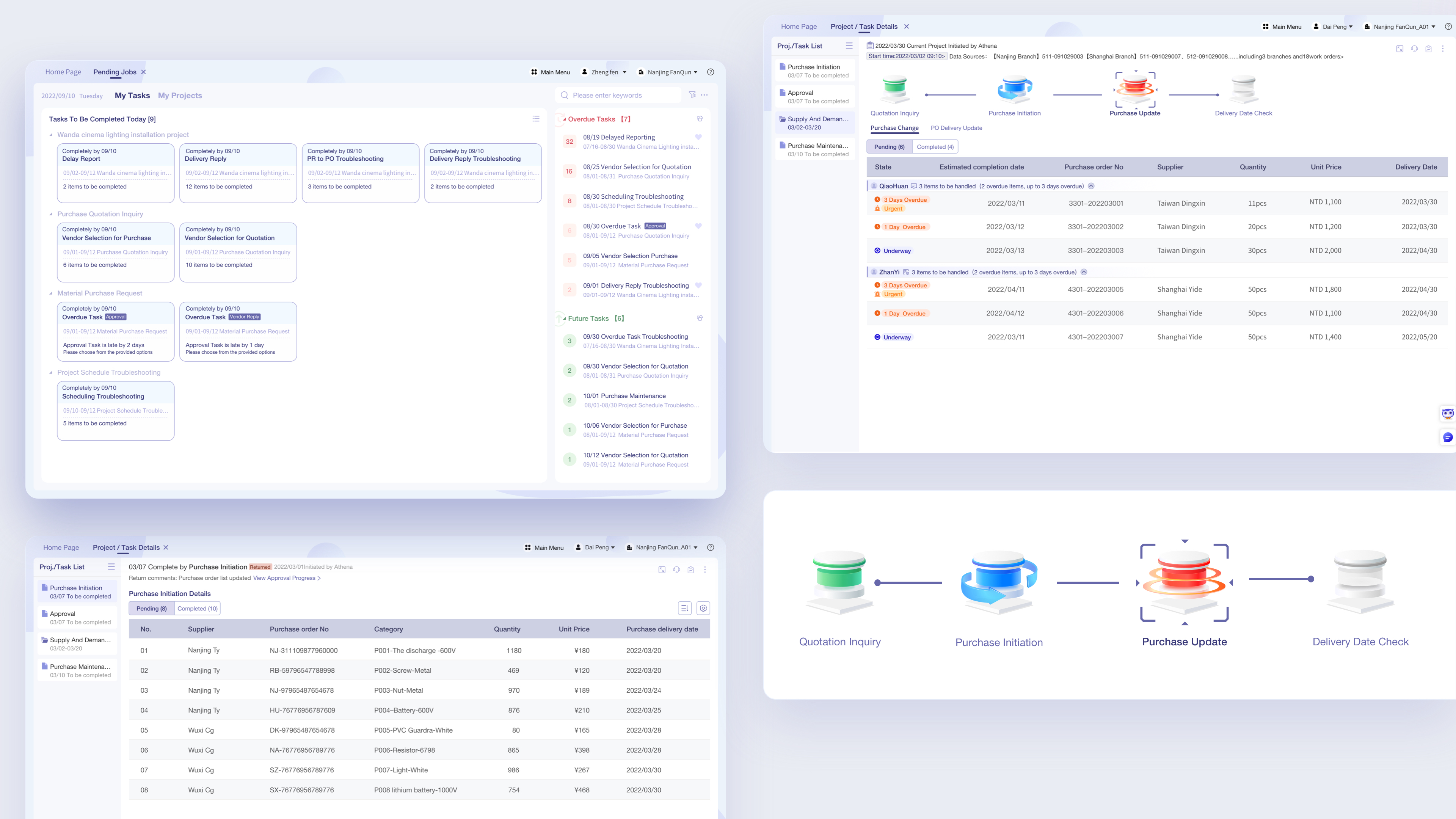Open the blue chat bubble icon on the right edge

1447,437
